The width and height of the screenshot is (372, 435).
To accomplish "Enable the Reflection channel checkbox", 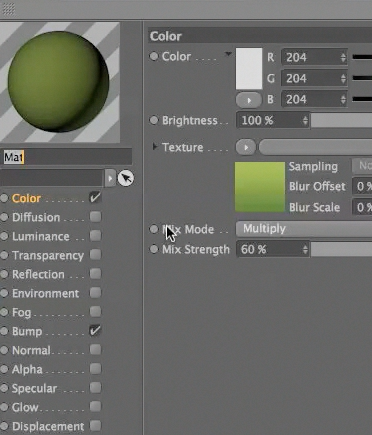I will pos(95,274).
